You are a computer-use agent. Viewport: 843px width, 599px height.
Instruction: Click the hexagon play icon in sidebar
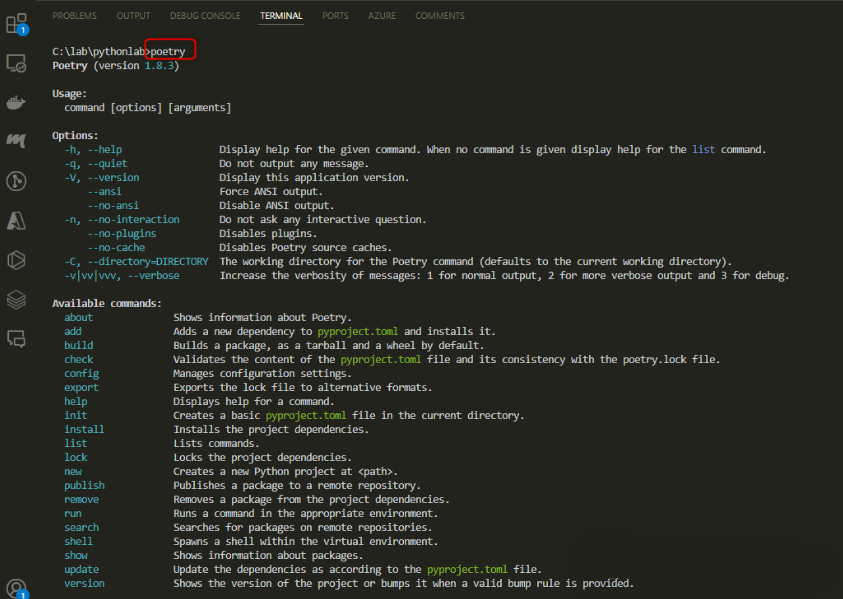coord(16,259)
